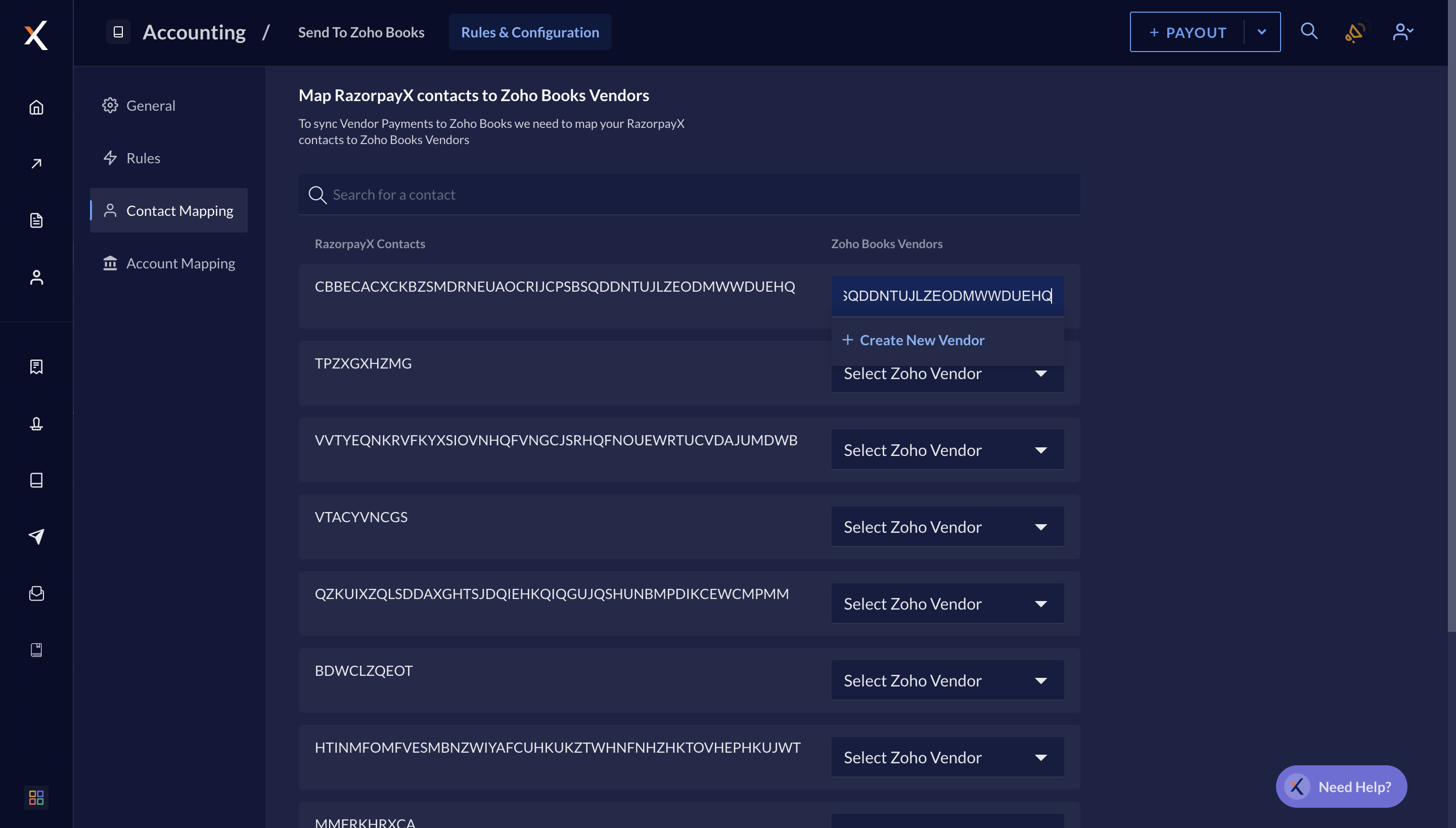Open vendor dropdown for VTACYVNCGS
The image size is (1456, 828).
[x=947, y=527]
